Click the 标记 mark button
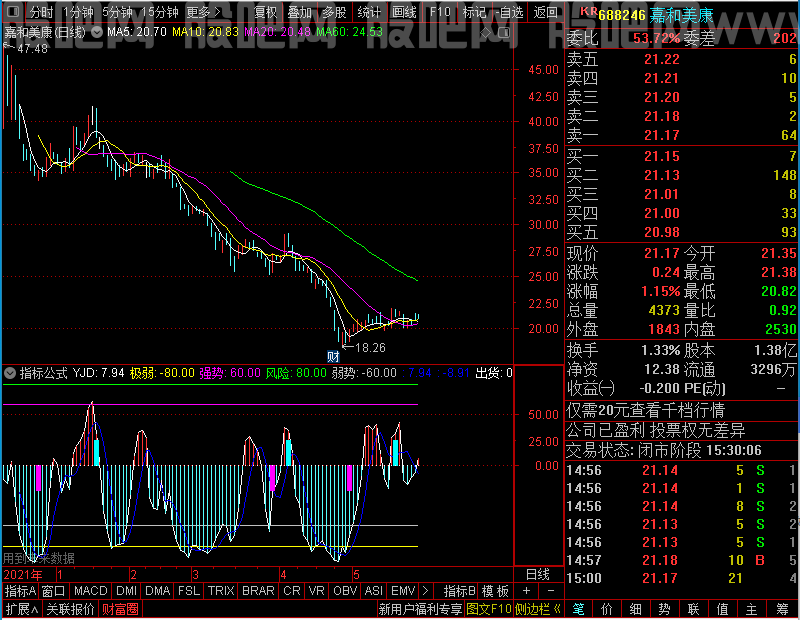Screen dimensions: 800x620 [x=474, y=12]
